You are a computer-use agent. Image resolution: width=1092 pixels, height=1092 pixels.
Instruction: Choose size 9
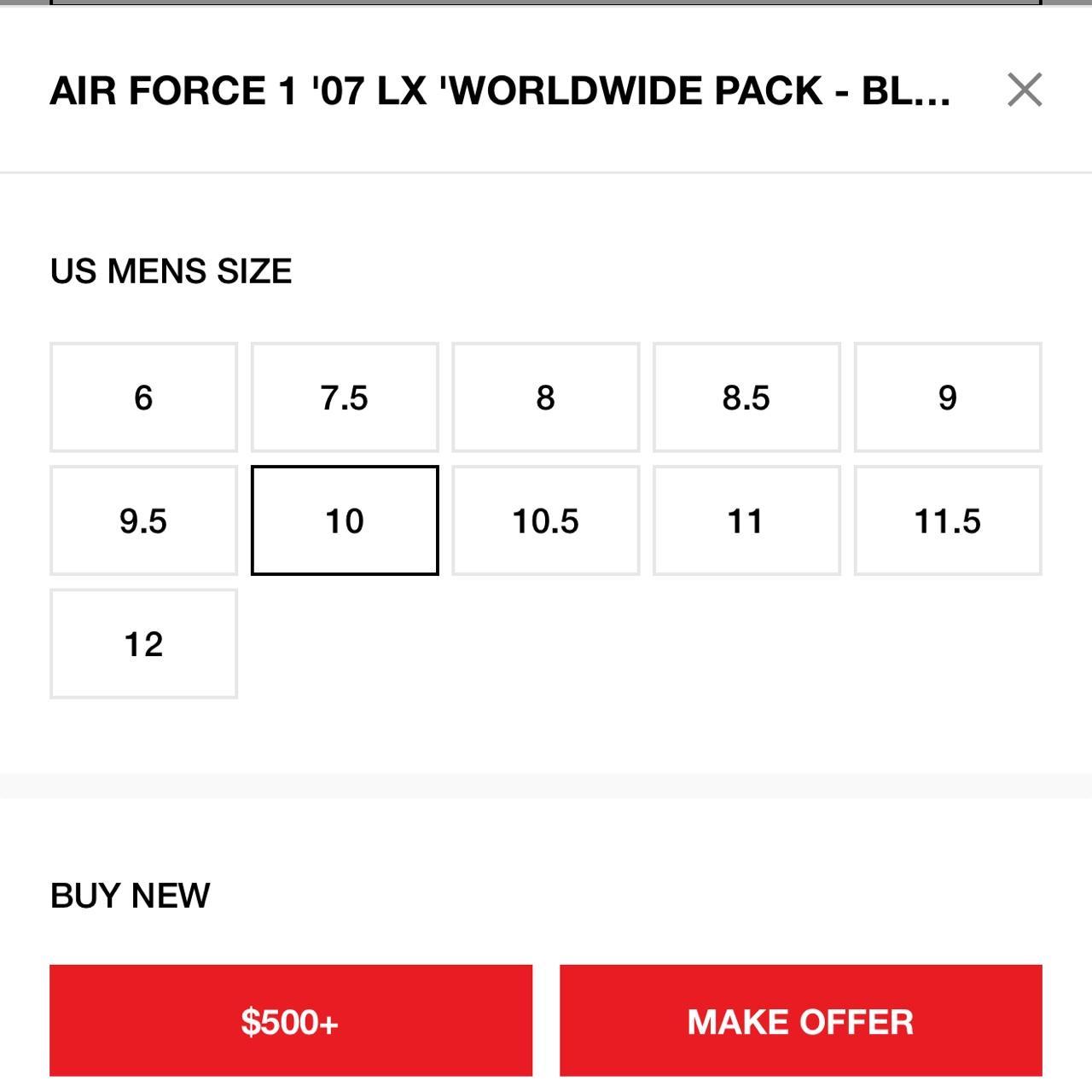pyautogui.click(x=948, y=398)
